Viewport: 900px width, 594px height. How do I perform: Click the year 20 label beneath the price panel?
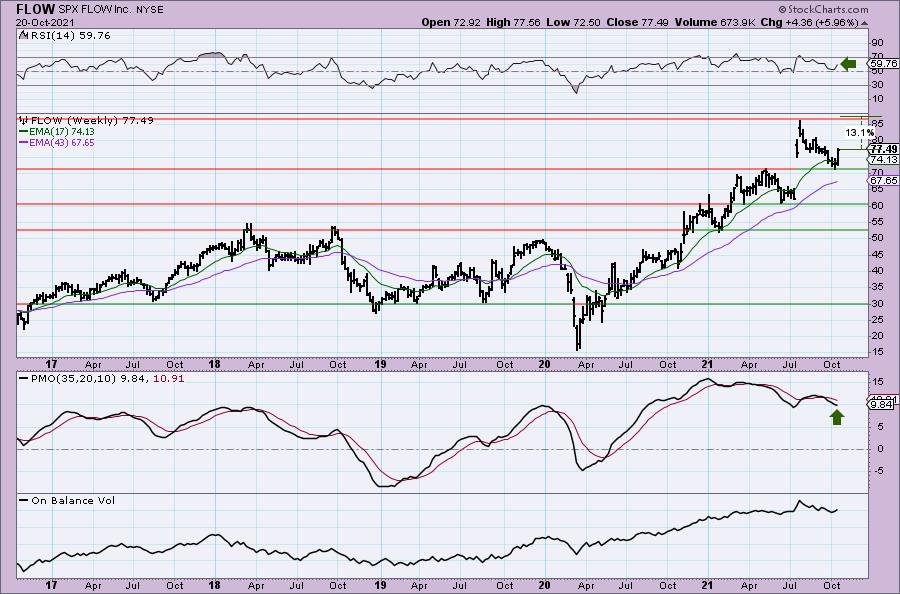click(x=544, y=364)
